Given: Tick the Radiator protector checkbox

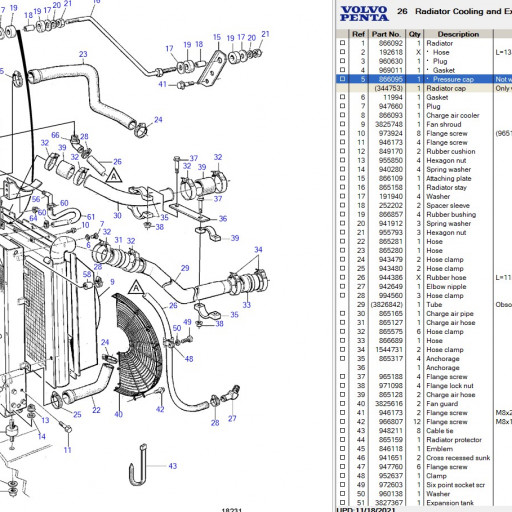Looking at the screenshot, I should pyautogui.click(x=342, y=439).
